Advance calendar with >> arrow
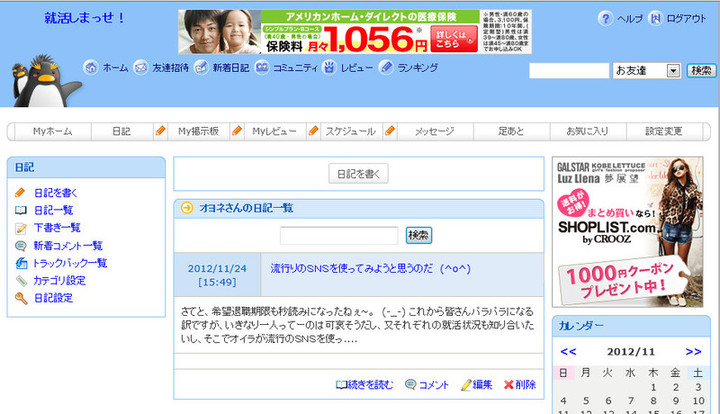This screenshot has height=414, width=720. [x=693, y=351]
